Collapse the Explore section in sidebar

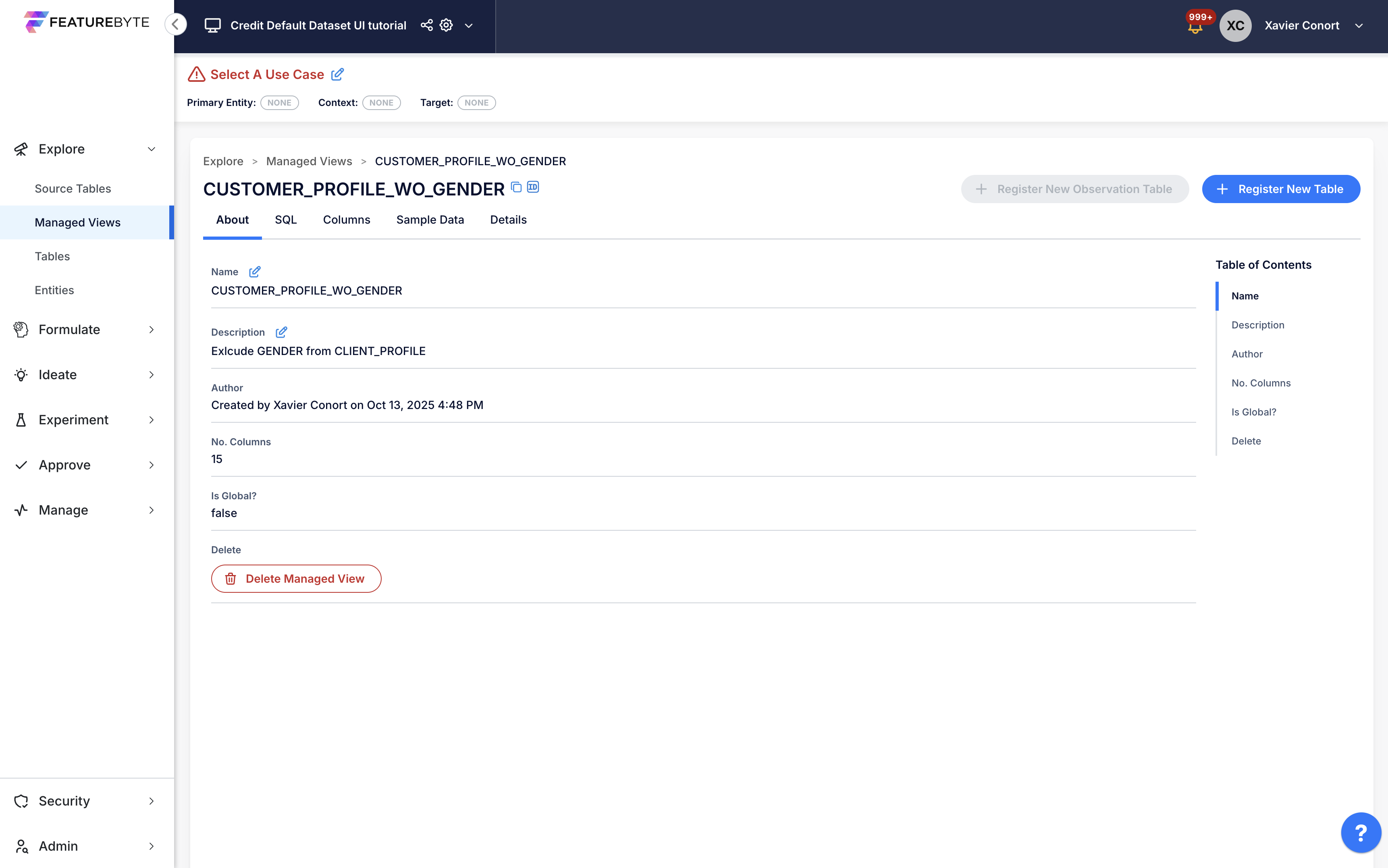151,149
